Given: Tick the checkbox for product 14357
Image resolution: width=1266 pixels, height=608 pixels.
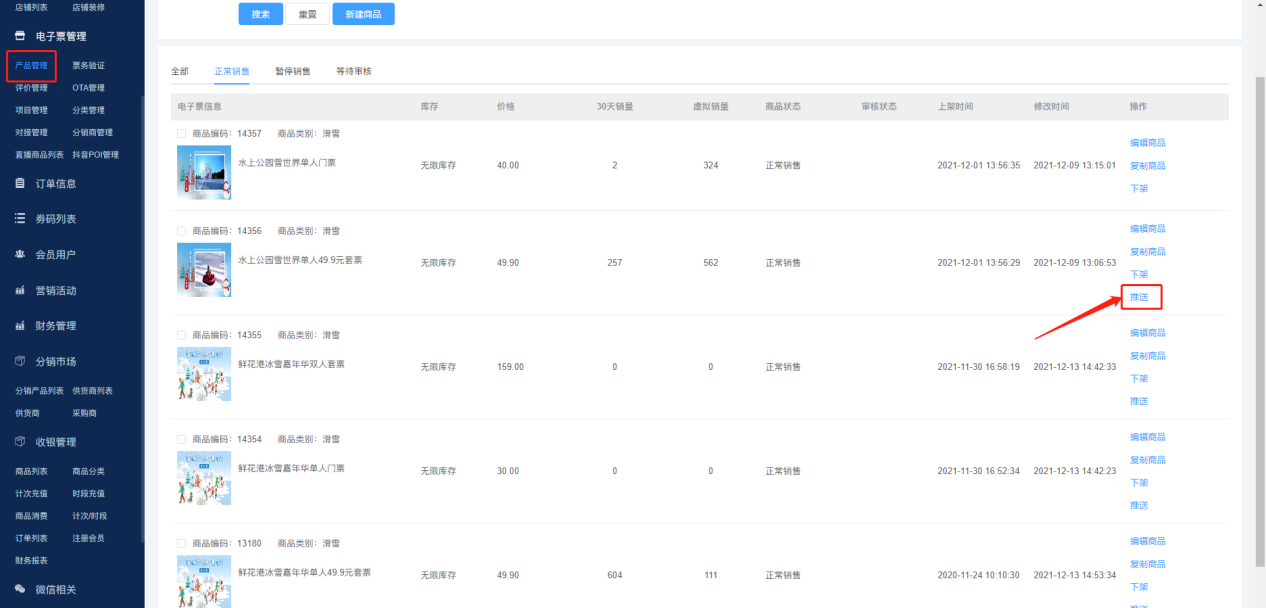Looking at the screenshot, I should 181,133.
